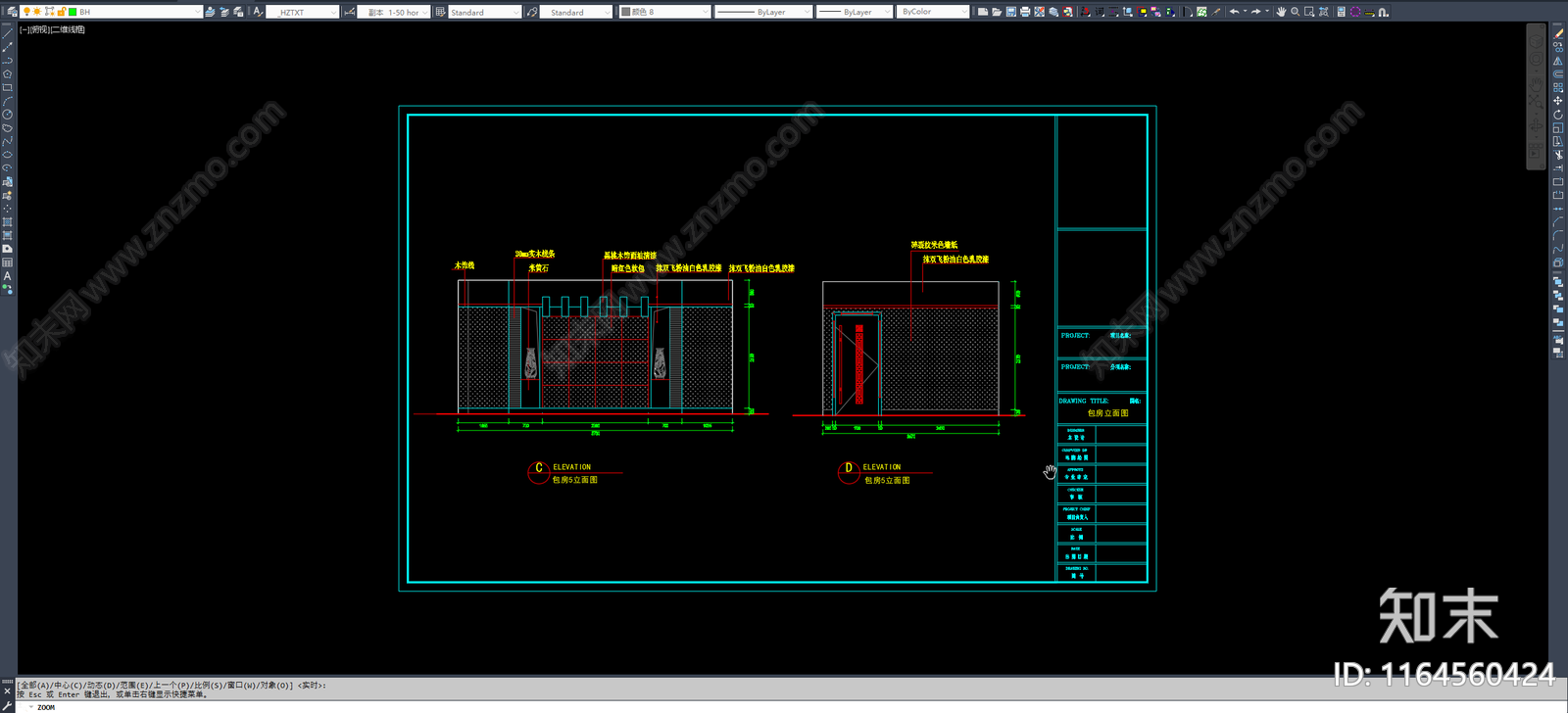
Task: Select the Revision Cloud tool
Action: click(8, 127)
